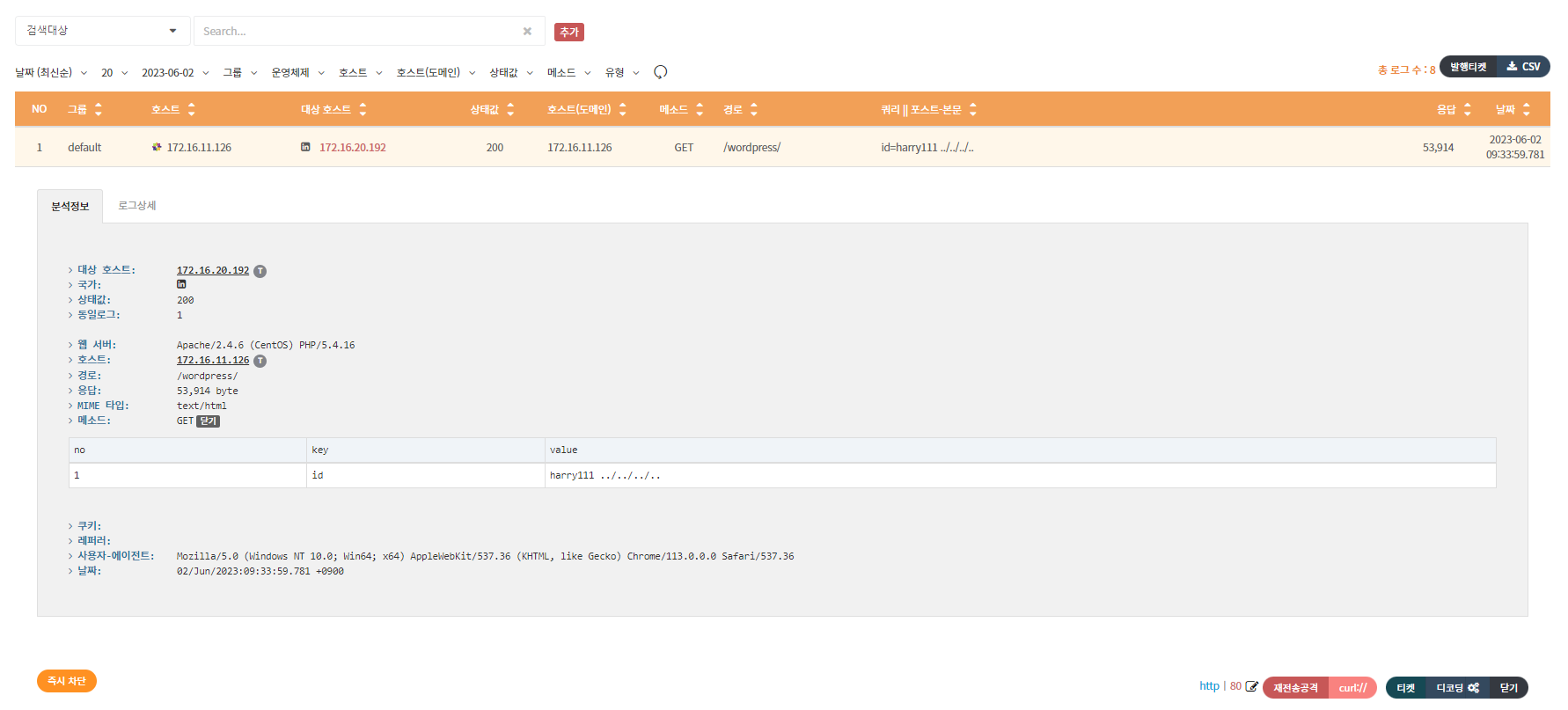Screen dimensions: 1568x710
Task: Clear the search box with the X icon
Action: tap(527, 32)
